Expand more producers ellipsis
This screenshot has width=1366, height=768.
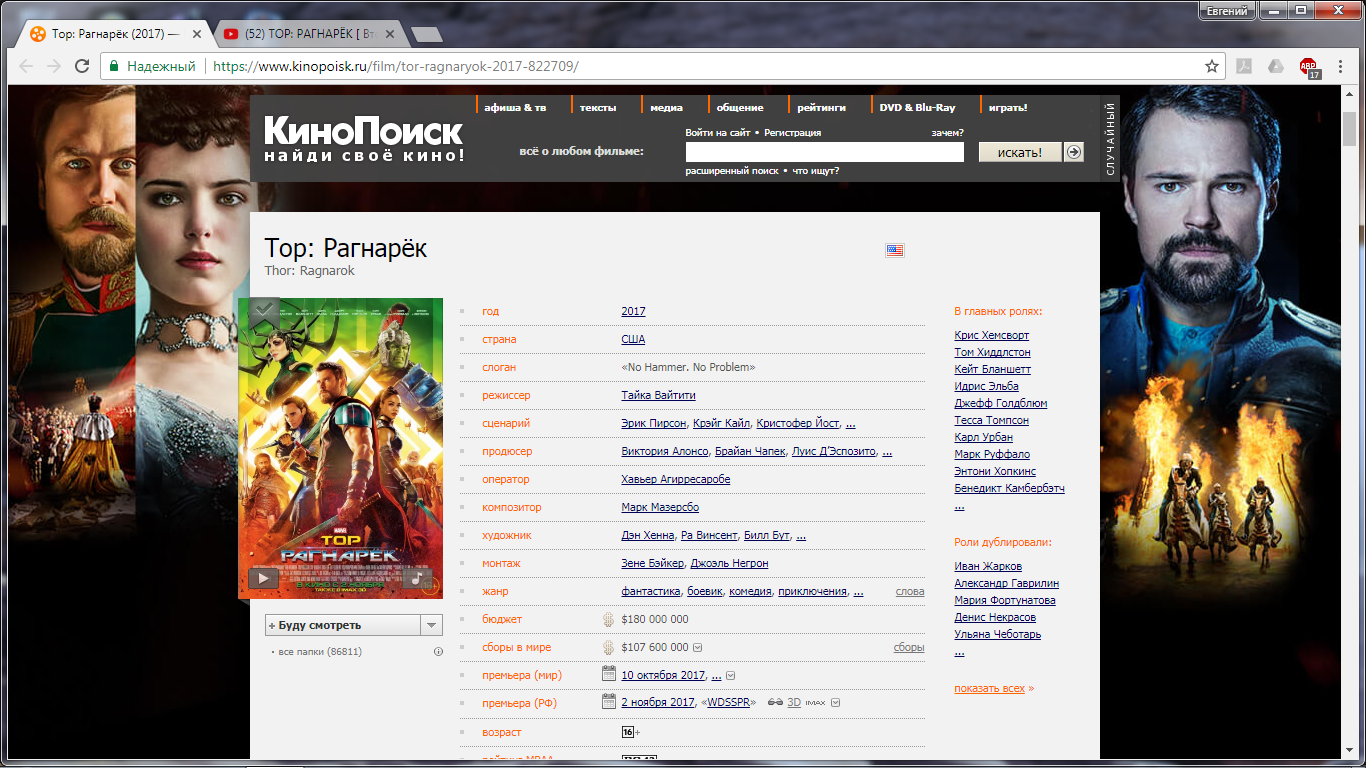click(x=887, y=452)
